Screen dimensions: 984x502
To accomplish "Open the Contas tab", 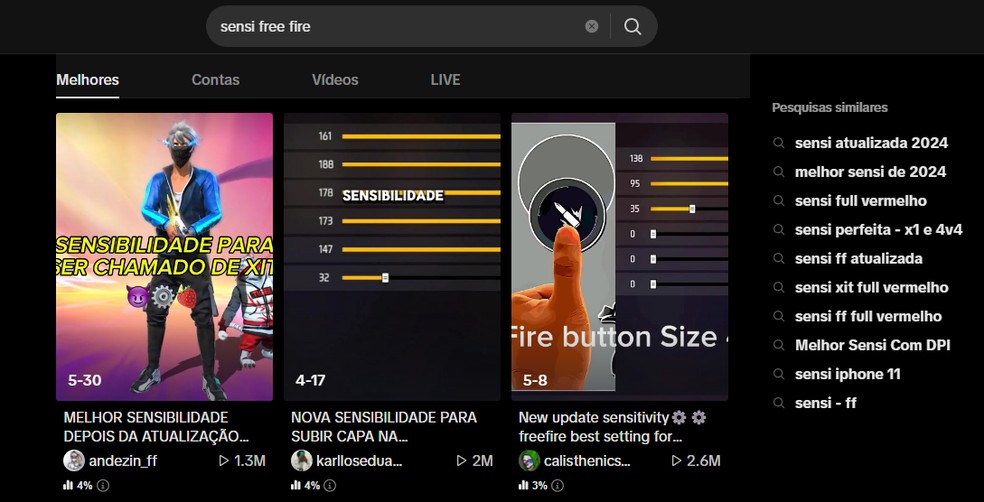I will tap(215, 80).
